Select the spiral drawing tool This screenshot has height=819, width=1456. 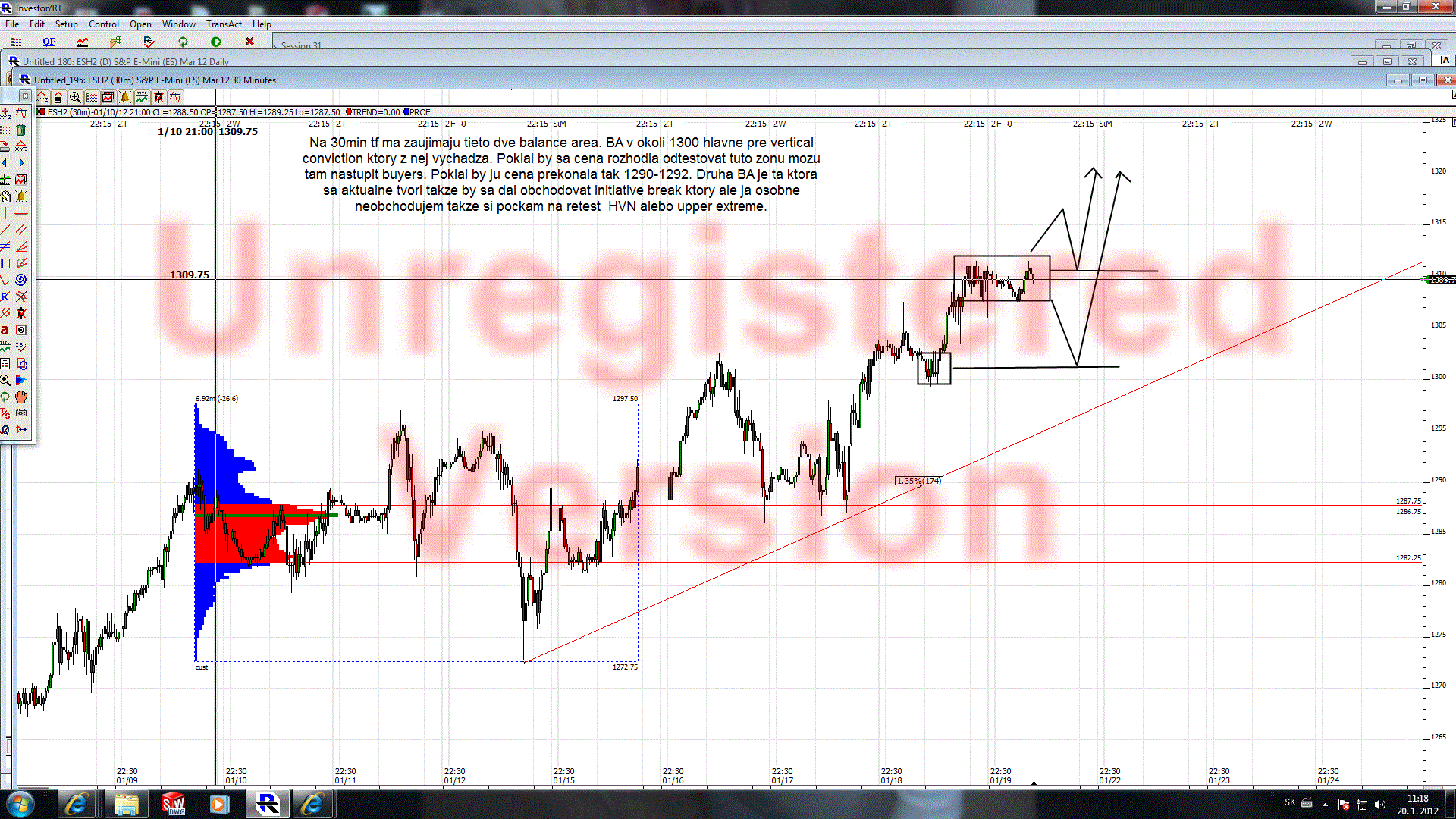(21, 280)
